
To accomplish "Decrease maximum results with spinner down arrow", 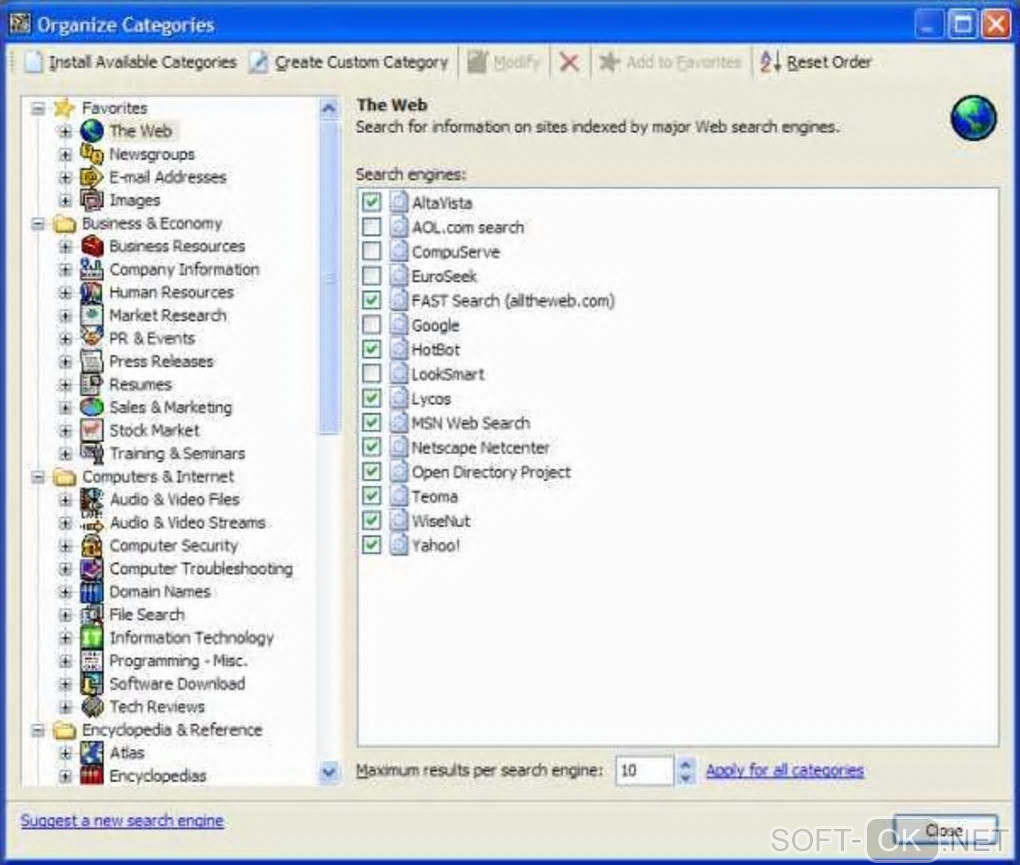I will pyautogui.click(x=685, y=778).
